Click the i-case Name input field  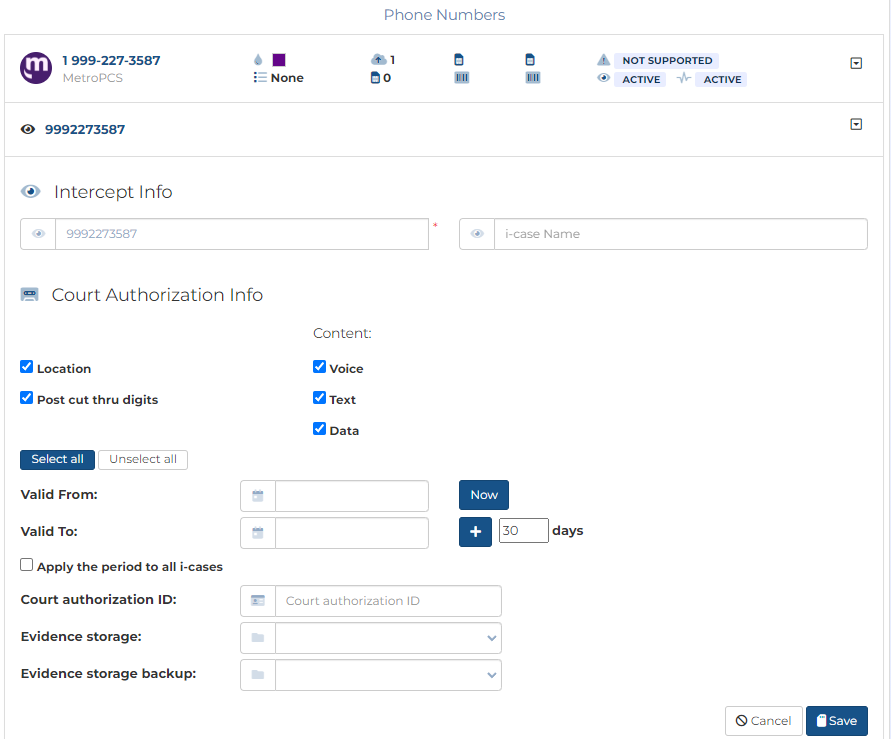coord(680,234)
